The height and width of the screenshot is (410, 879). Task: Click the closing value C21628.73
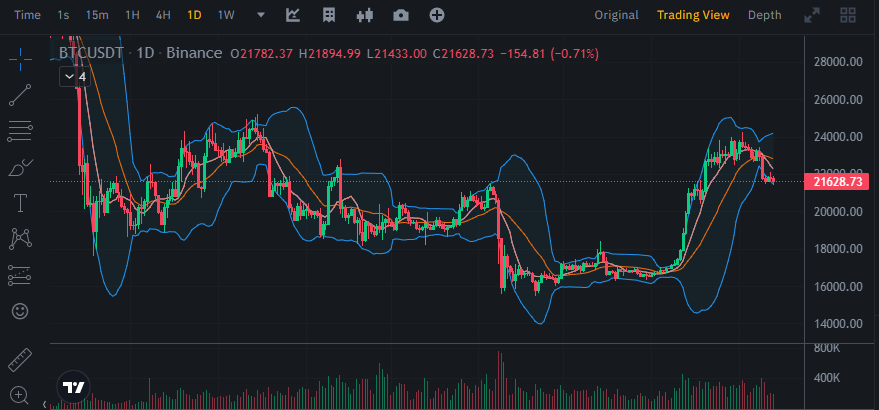[x=462, y=54]
